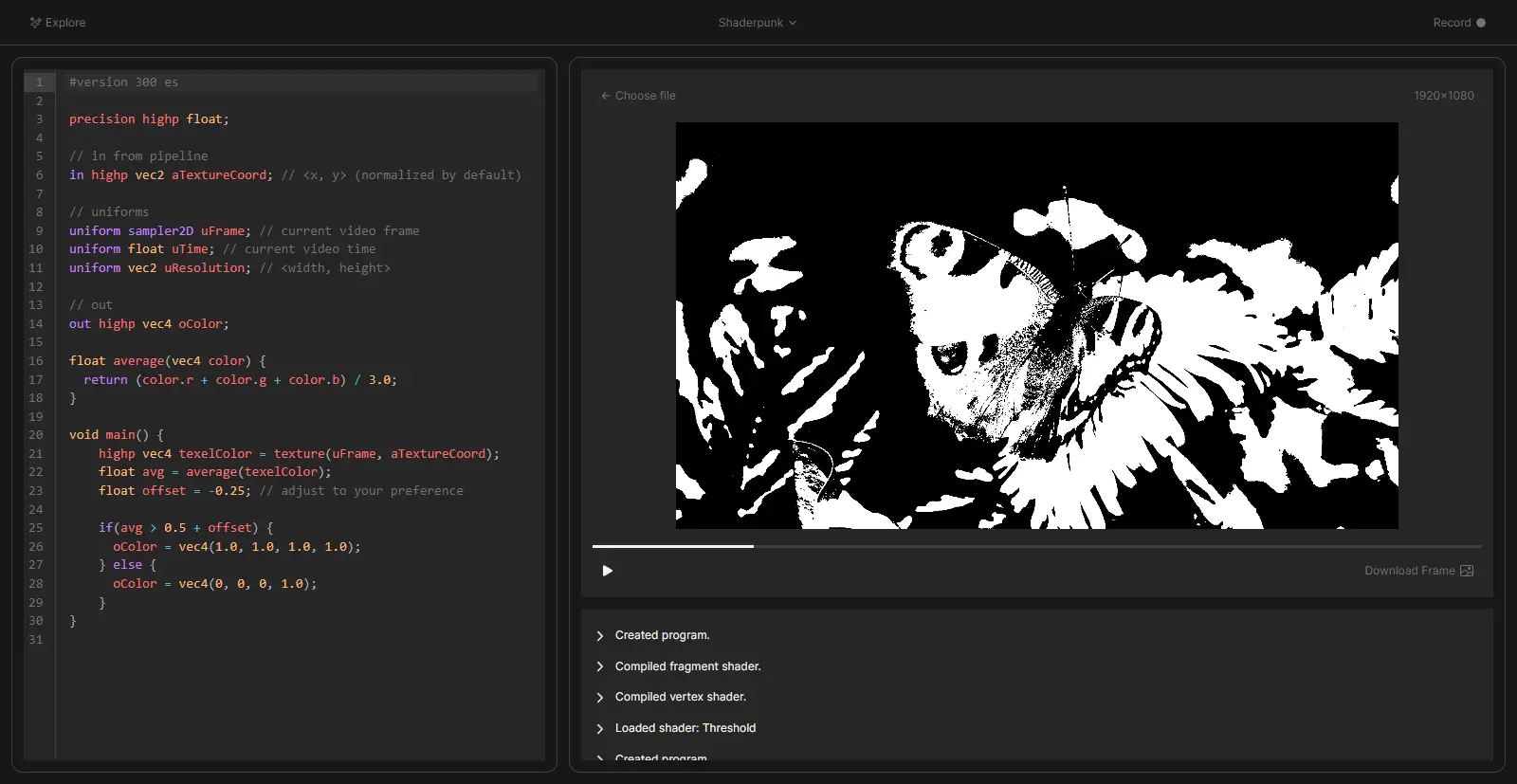Open the Explore page link

(64, 23)
